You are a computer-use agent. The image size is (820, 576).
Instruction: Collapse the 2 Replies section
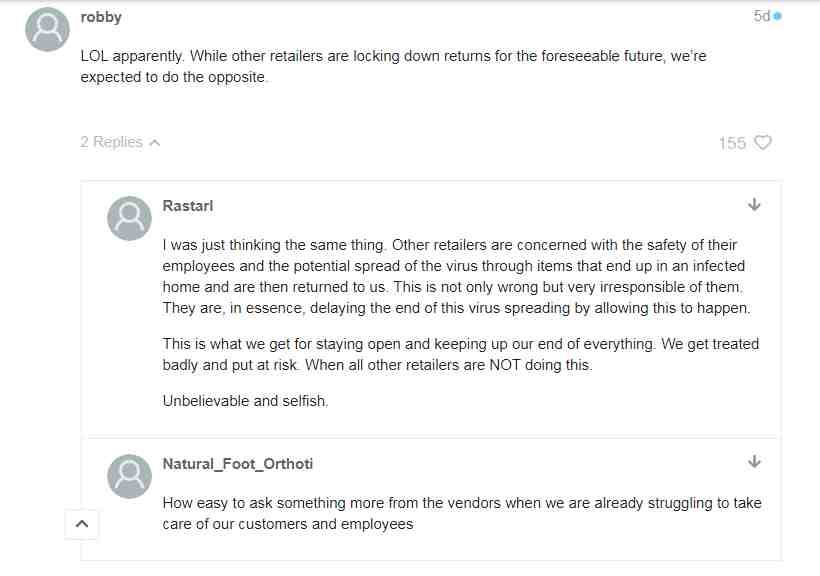click(x=120, y=142)
